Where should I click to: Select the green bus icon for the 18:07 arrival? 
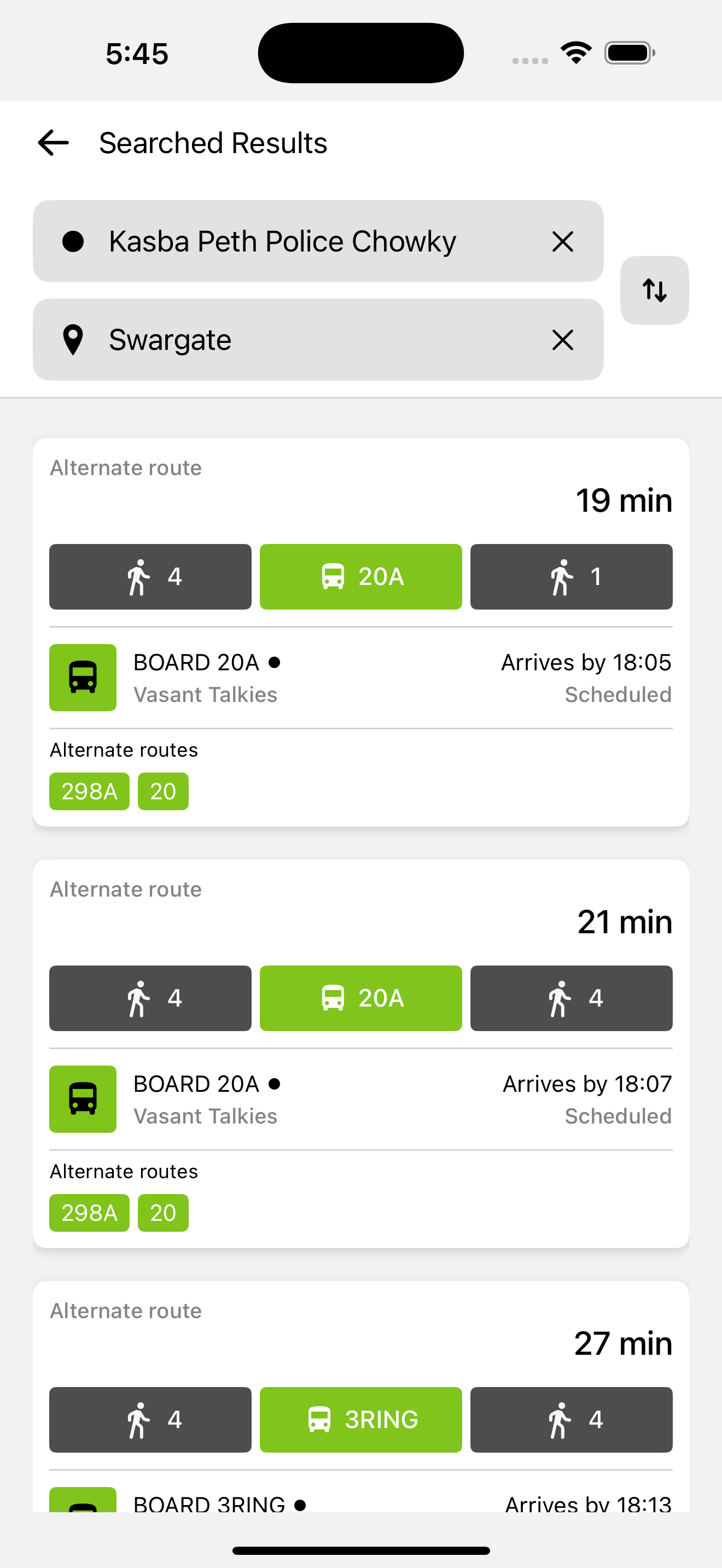coord(83,1099)
